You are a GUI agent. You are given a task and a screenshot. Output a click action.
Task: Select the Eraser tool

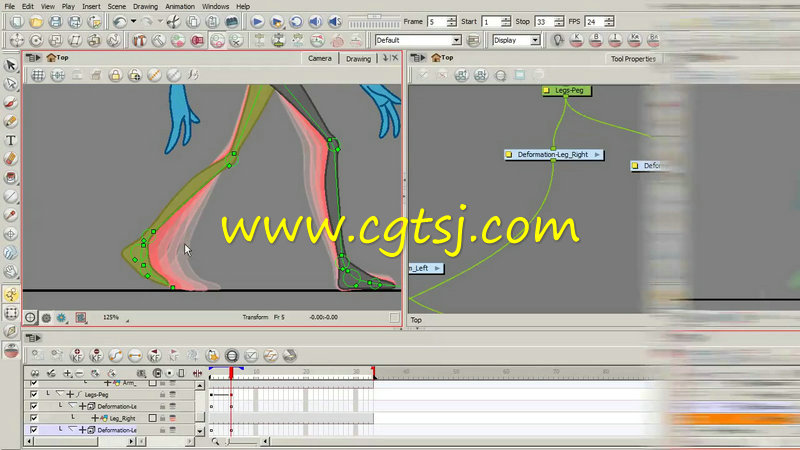[x=11, y=159]
